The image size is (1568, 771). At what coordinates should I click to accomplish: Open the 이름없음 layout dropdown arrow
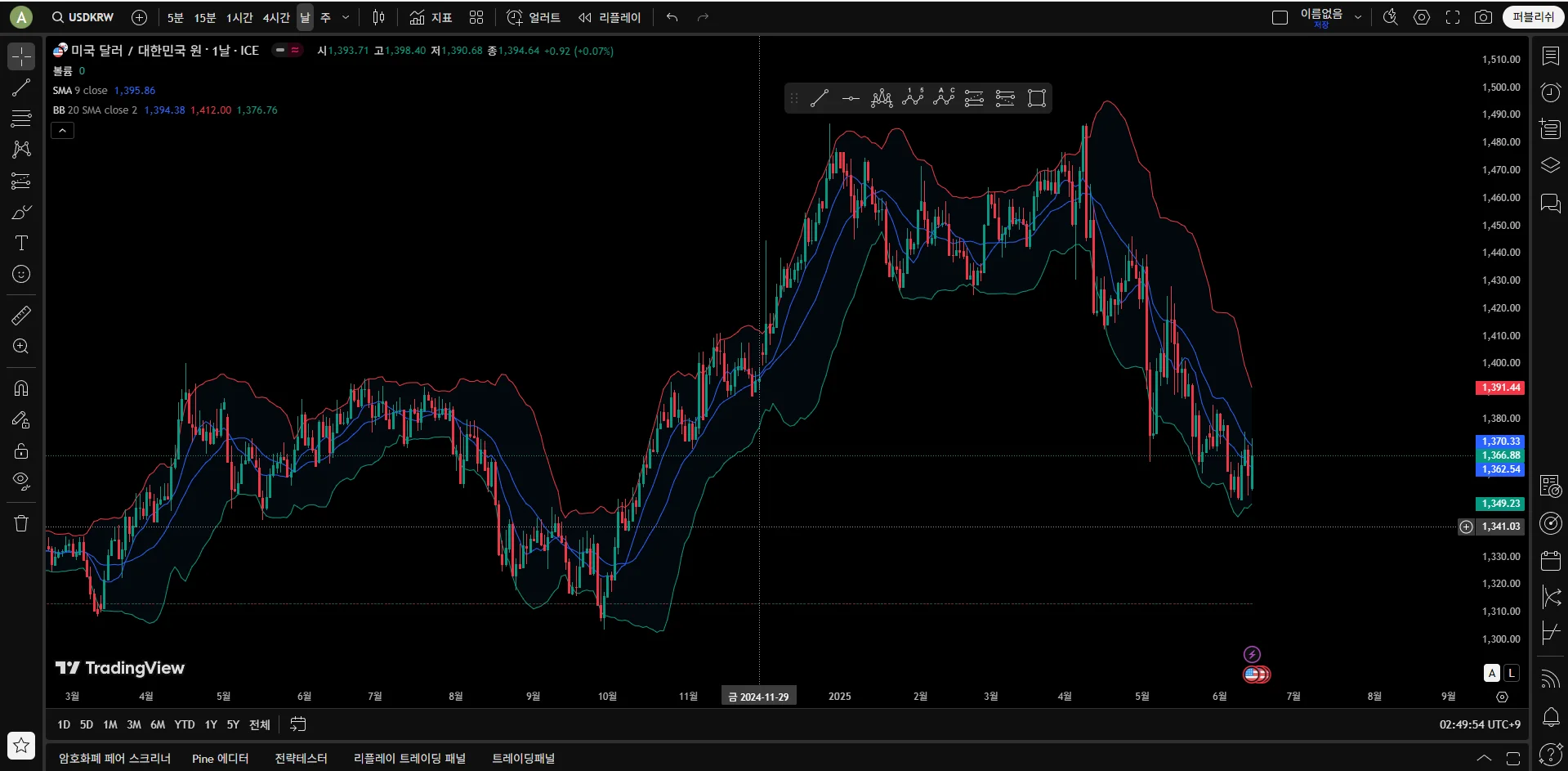(1358, 17)
